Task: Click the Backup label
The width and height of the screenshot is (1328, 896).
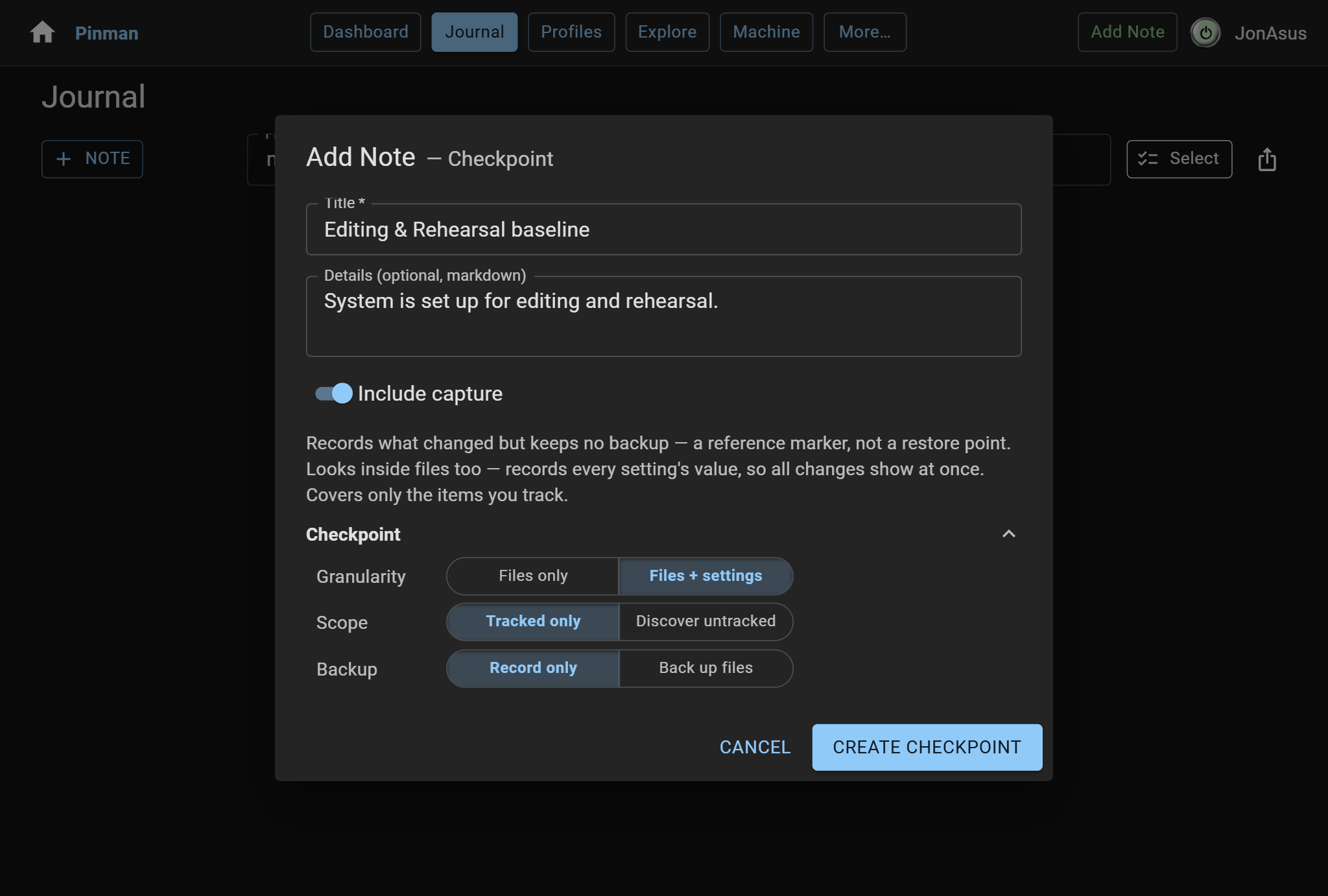Action: [347, 669]
